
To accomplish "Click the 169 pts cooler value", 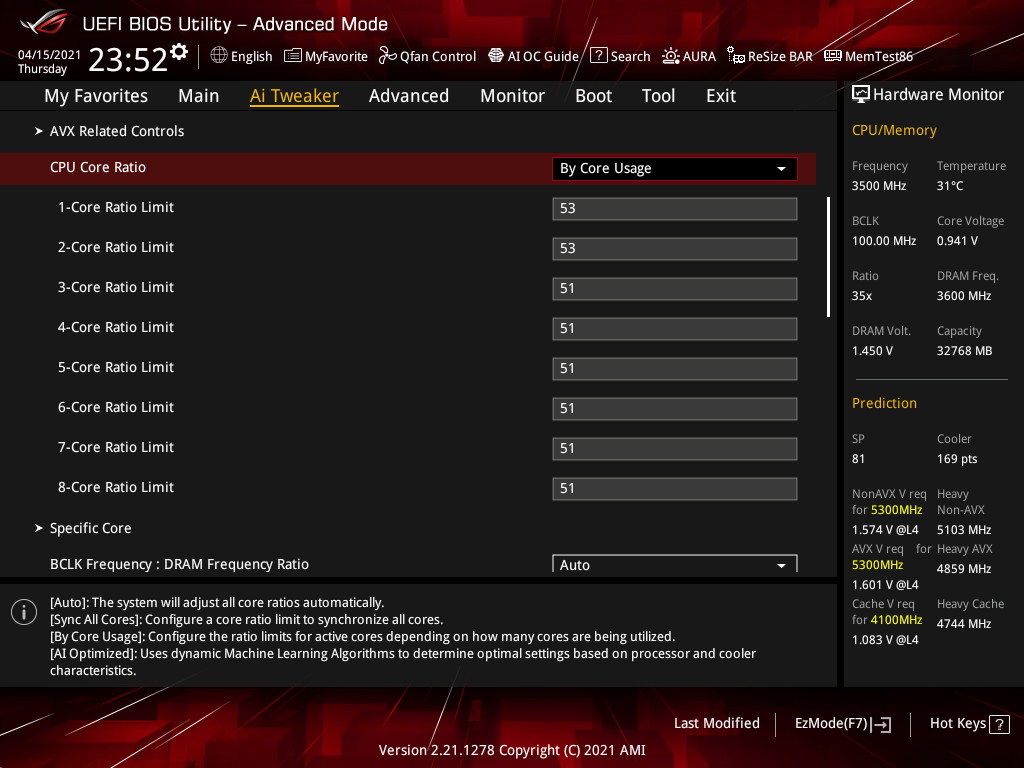I will point(957,458).
